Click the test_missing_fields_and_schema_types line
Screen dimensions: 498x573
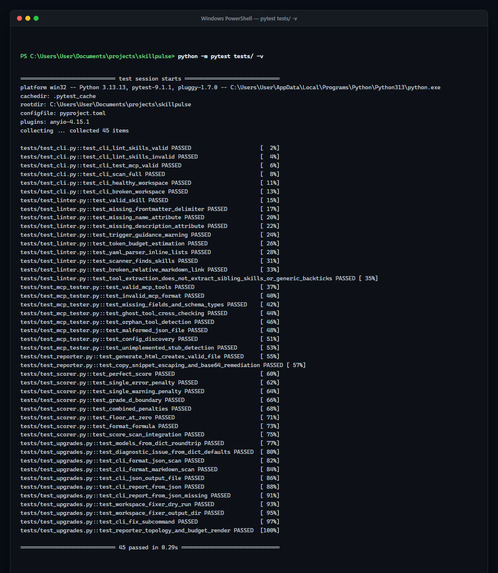pyautogui.click(x=150, y=304)
